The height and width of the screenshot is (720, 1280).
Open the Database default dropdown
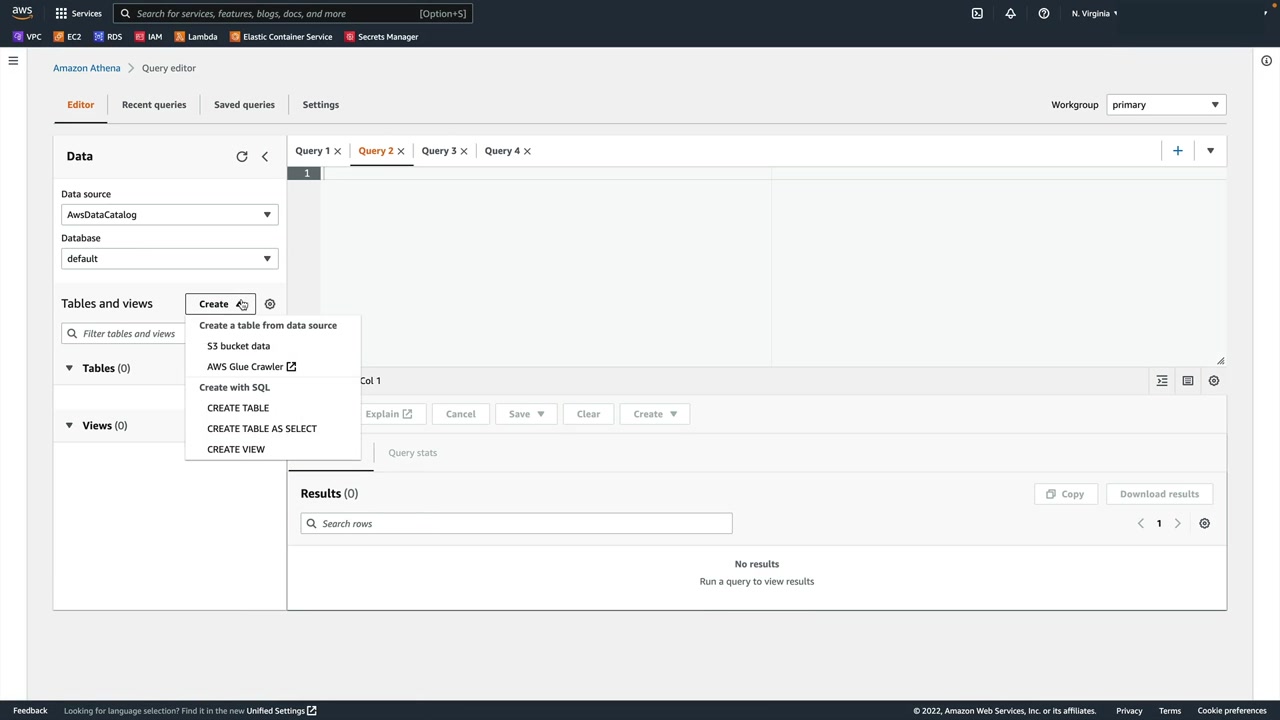point(169,259)
